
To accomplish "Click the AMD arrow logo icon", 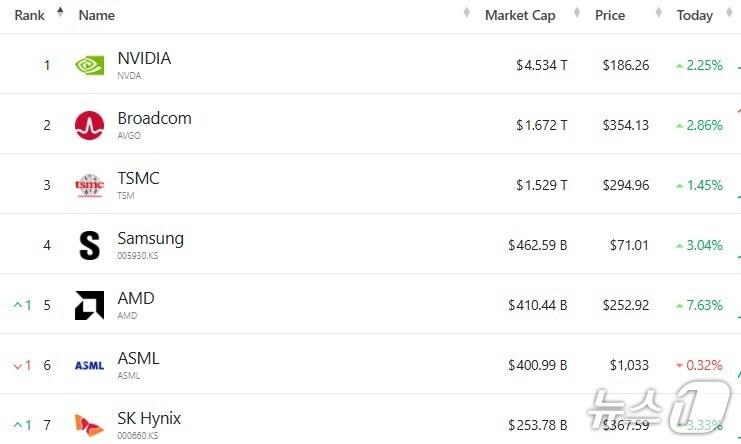I will coord(89,305).
